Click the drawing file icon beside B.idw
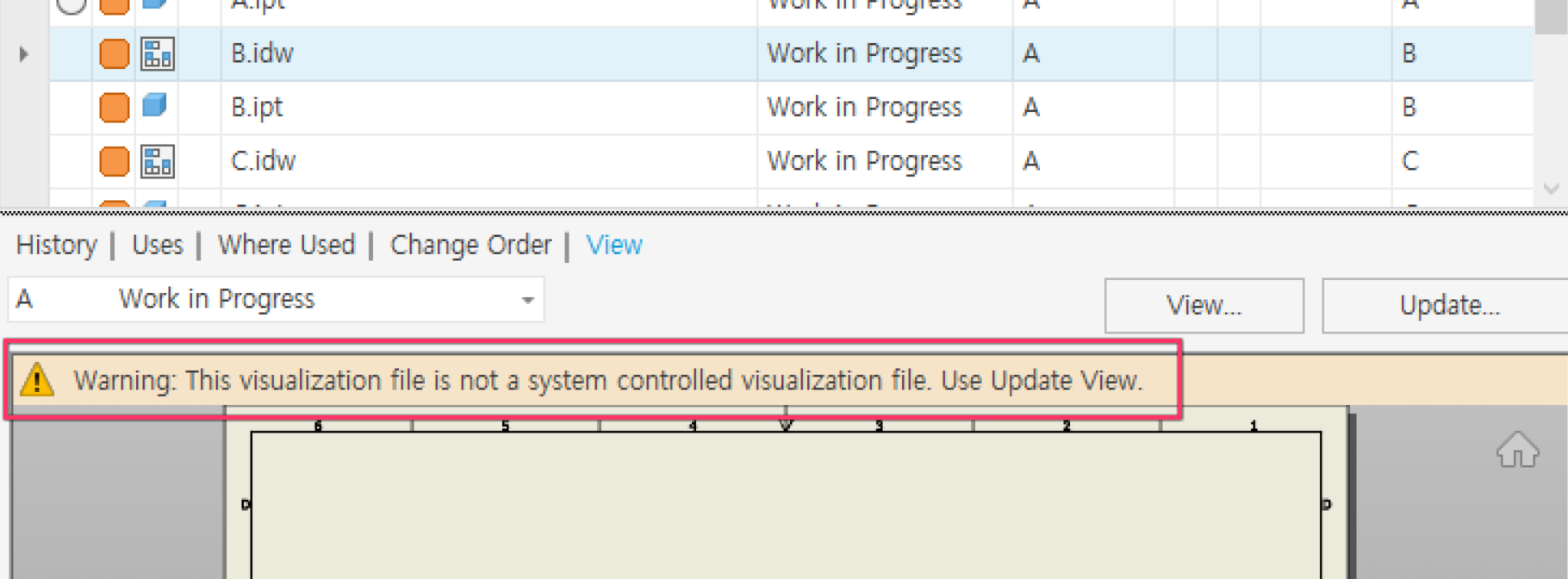Viewport: 1568px width, 579px height. [x=158, y=53]
